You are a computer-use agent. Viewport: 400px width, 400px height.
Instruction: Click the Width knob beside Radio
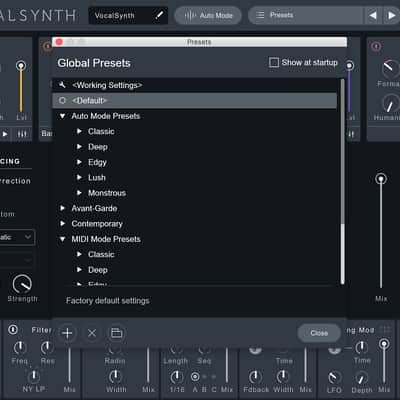[115, 377]
